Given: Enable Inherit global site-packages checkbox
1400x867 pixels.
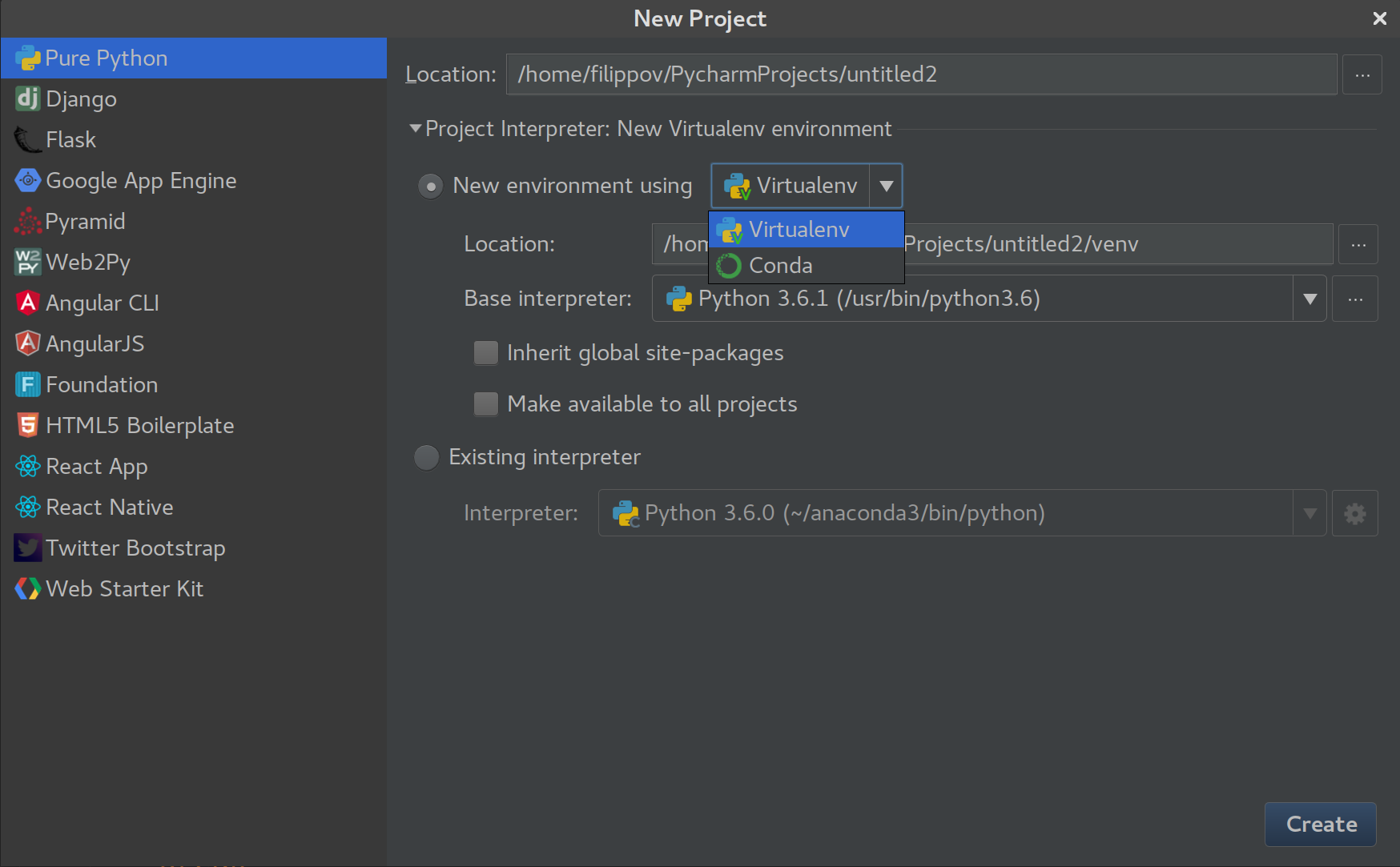Looking at the screenshot, I should [486, 353].
